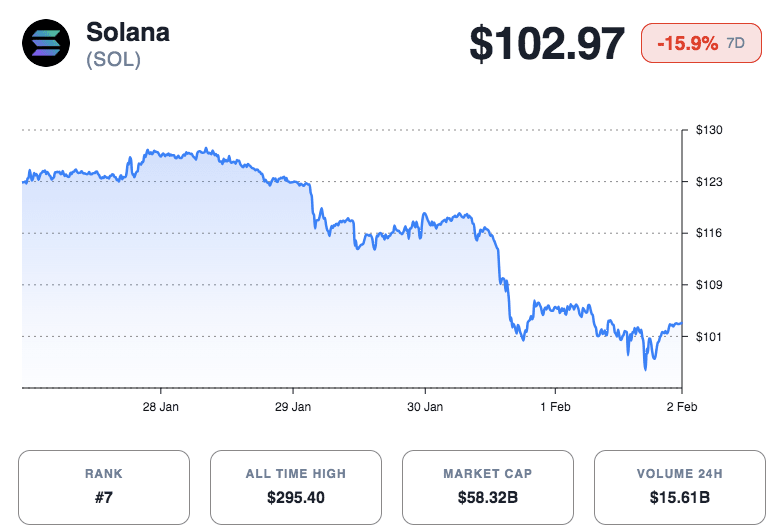782x531 pixels.
Task: Select the Market Cap $58.32B card
Action: [x=488, y=487]
